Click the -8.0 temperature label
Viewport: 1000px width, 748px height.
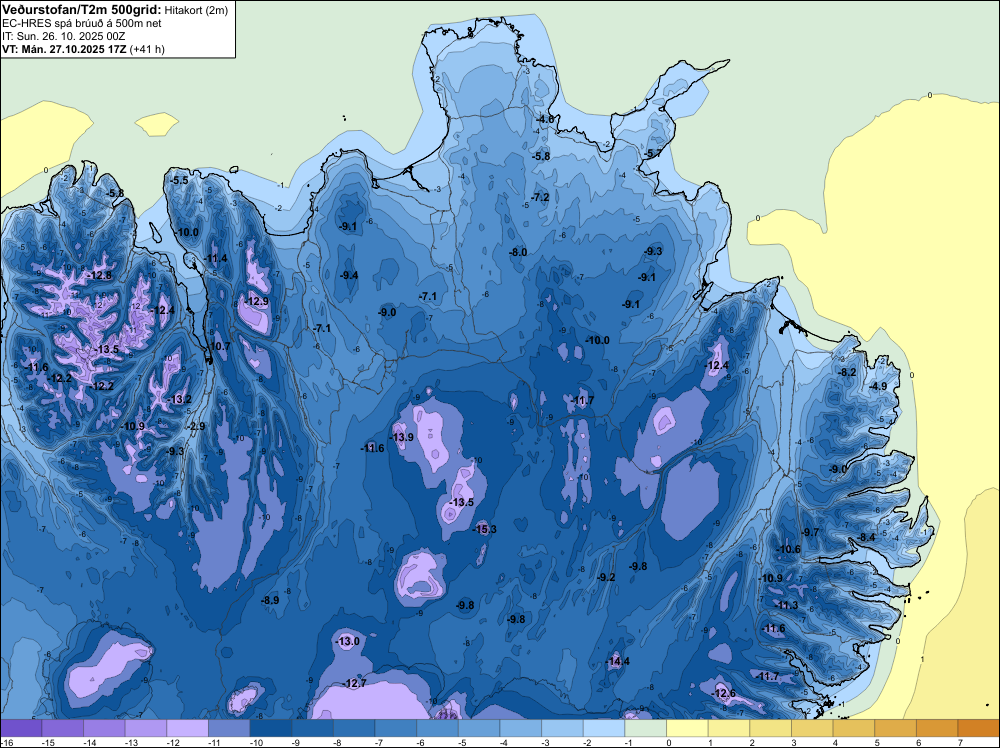click(518, 253)
